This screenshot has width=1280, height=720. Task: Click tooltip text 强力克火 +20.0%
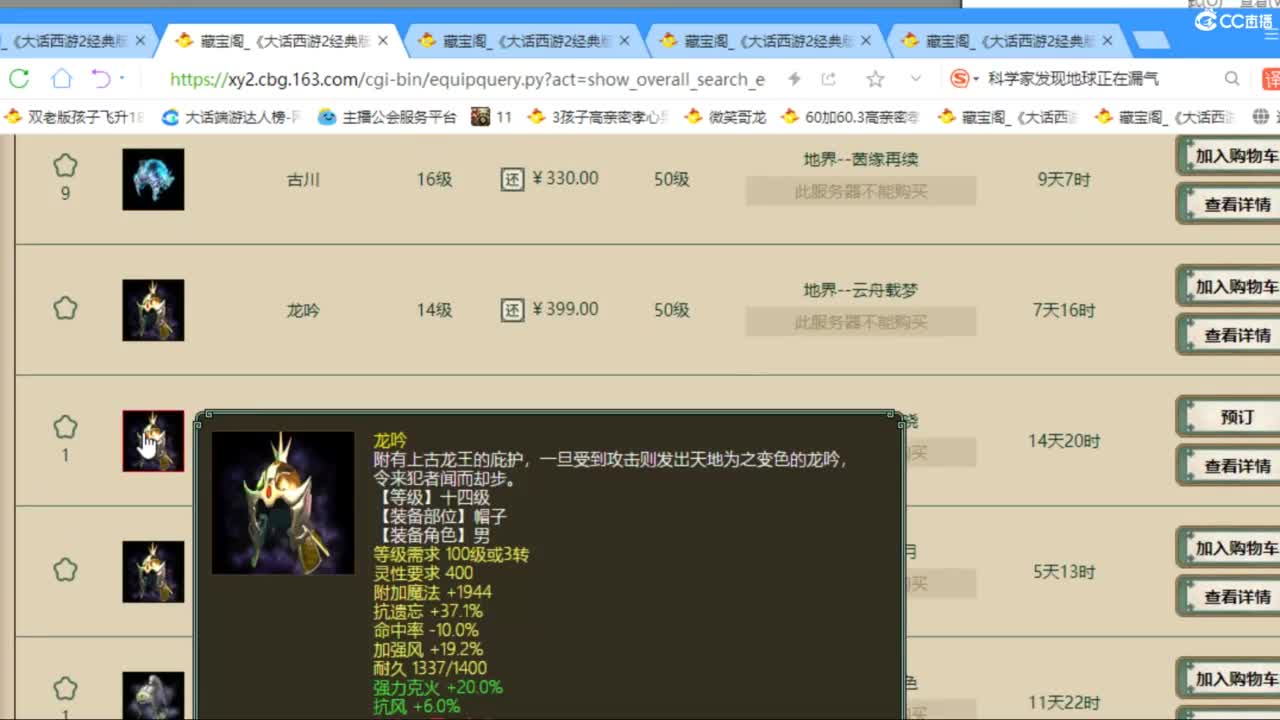438,687
